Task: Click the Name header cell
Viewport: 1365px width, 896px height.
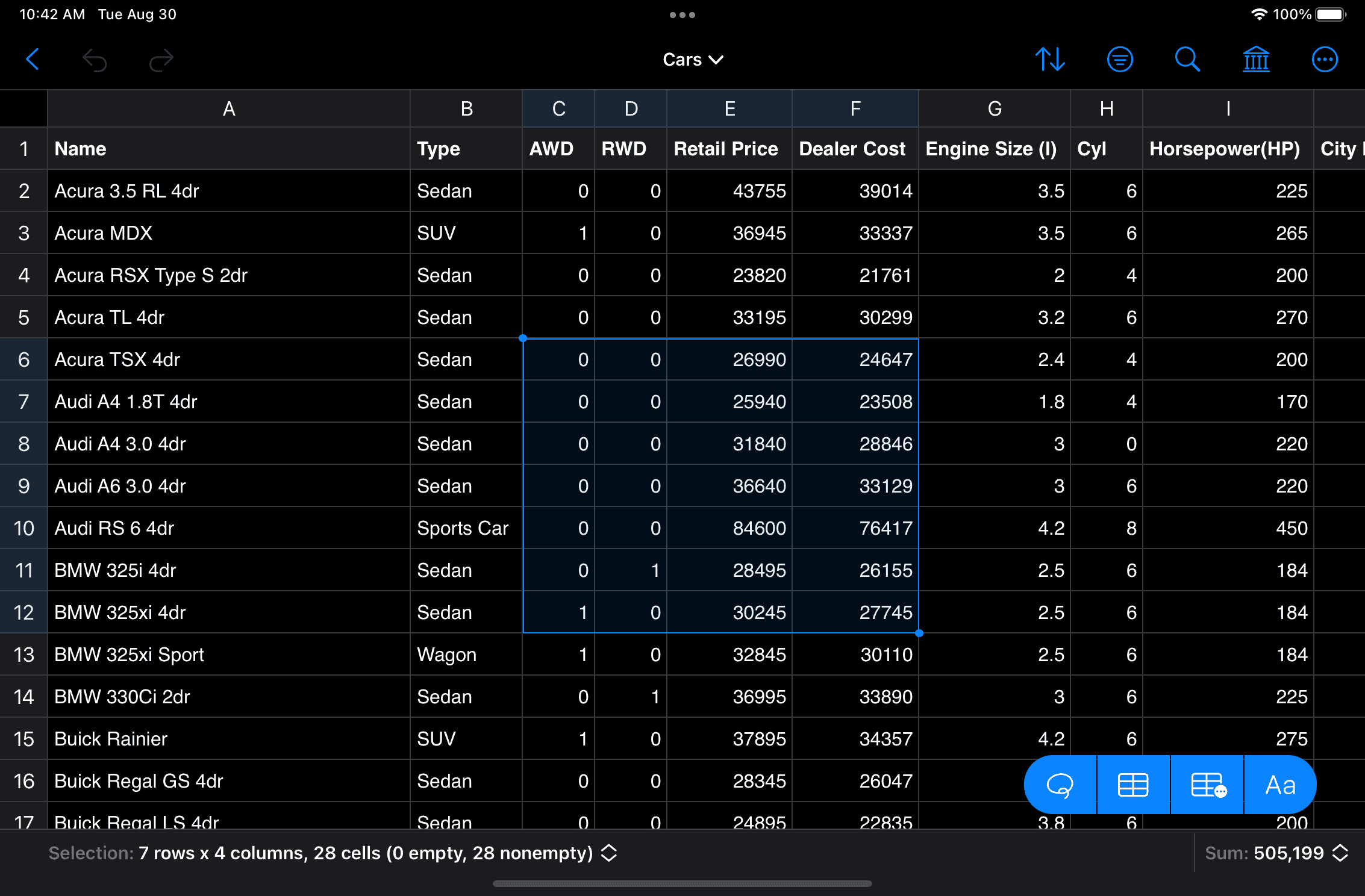Action: coord(229,149)
